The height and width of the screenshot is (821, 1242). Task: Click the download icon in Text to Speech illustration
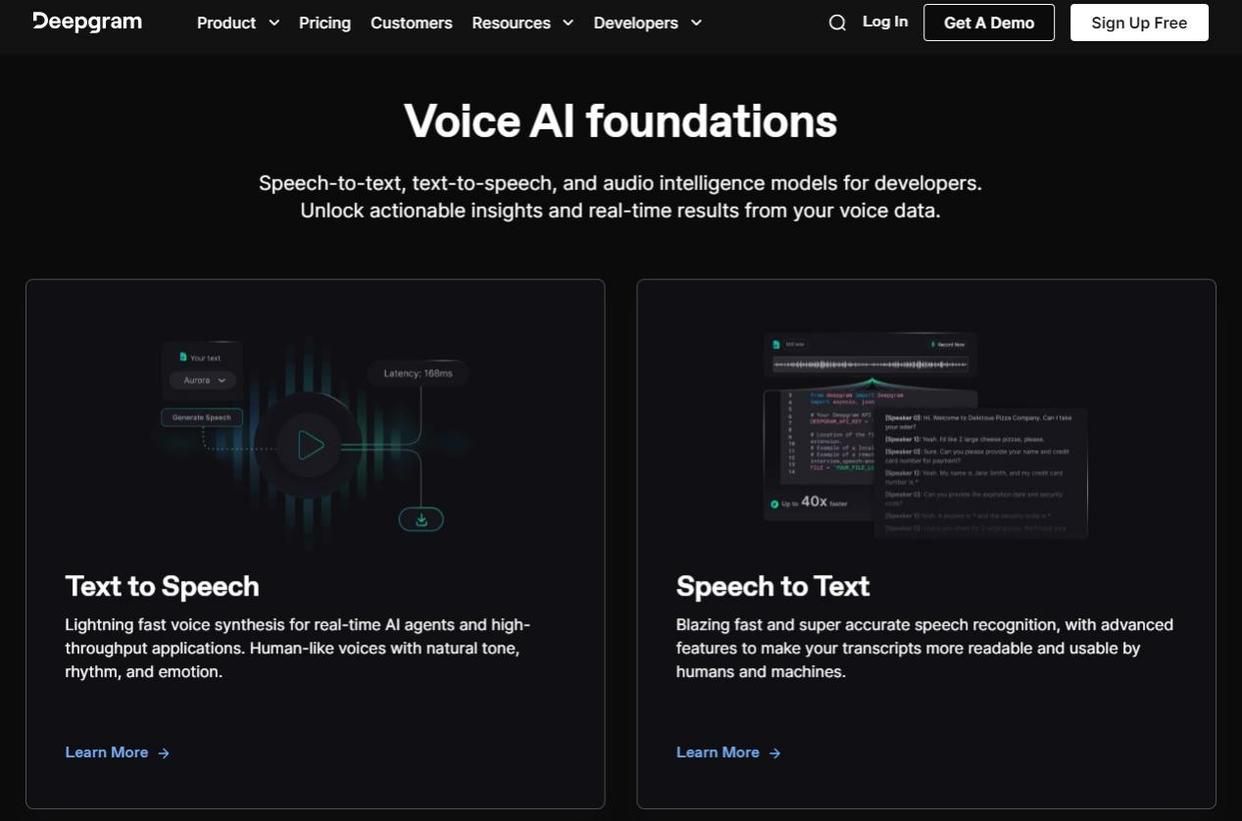pos(421,520)
